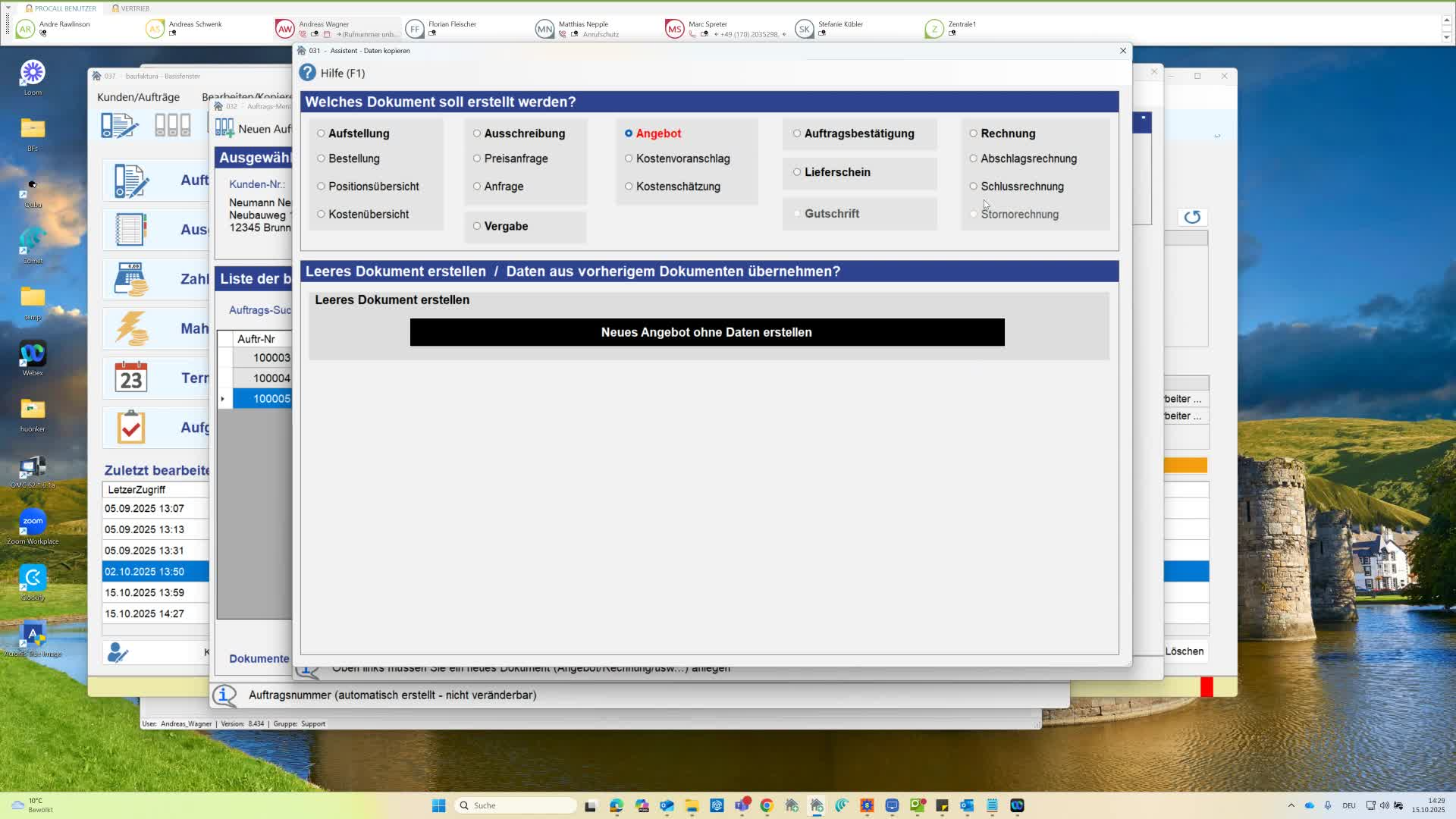Image resolution: width=1456 pixels, height=819 pixels.
Task: Open Zoom Workplace desktop icon
Action: (x=33, y=522)
